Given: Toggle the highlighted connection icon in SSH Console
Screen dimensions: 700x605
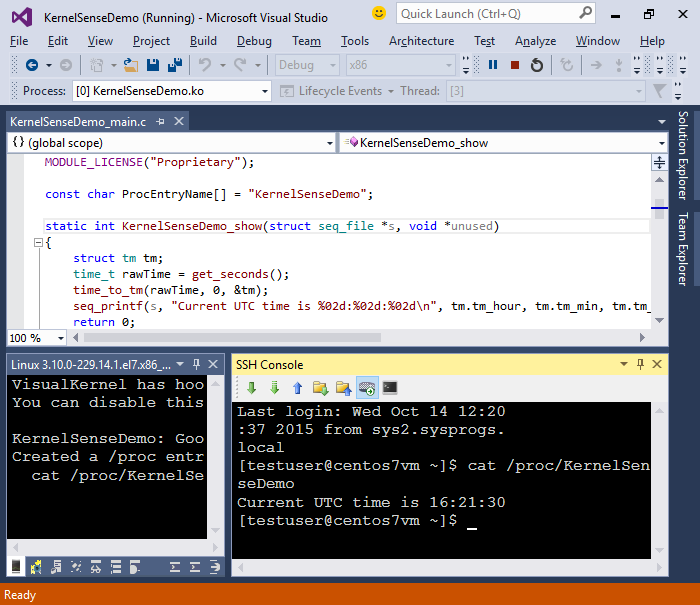Looking at the screenshot, I should (367, 388).
